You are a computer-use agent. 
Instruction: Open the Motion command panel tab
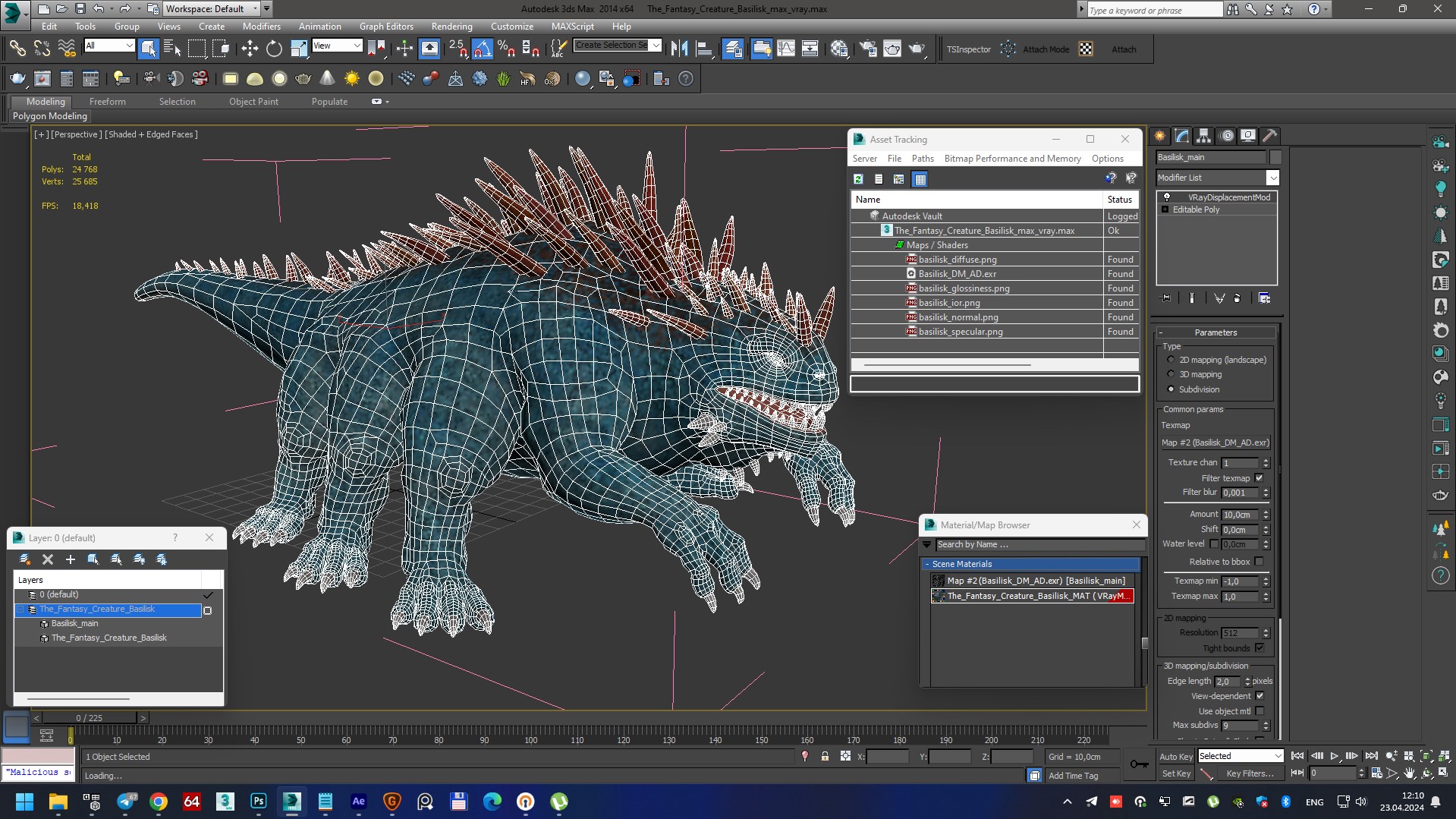point(1227,136)
